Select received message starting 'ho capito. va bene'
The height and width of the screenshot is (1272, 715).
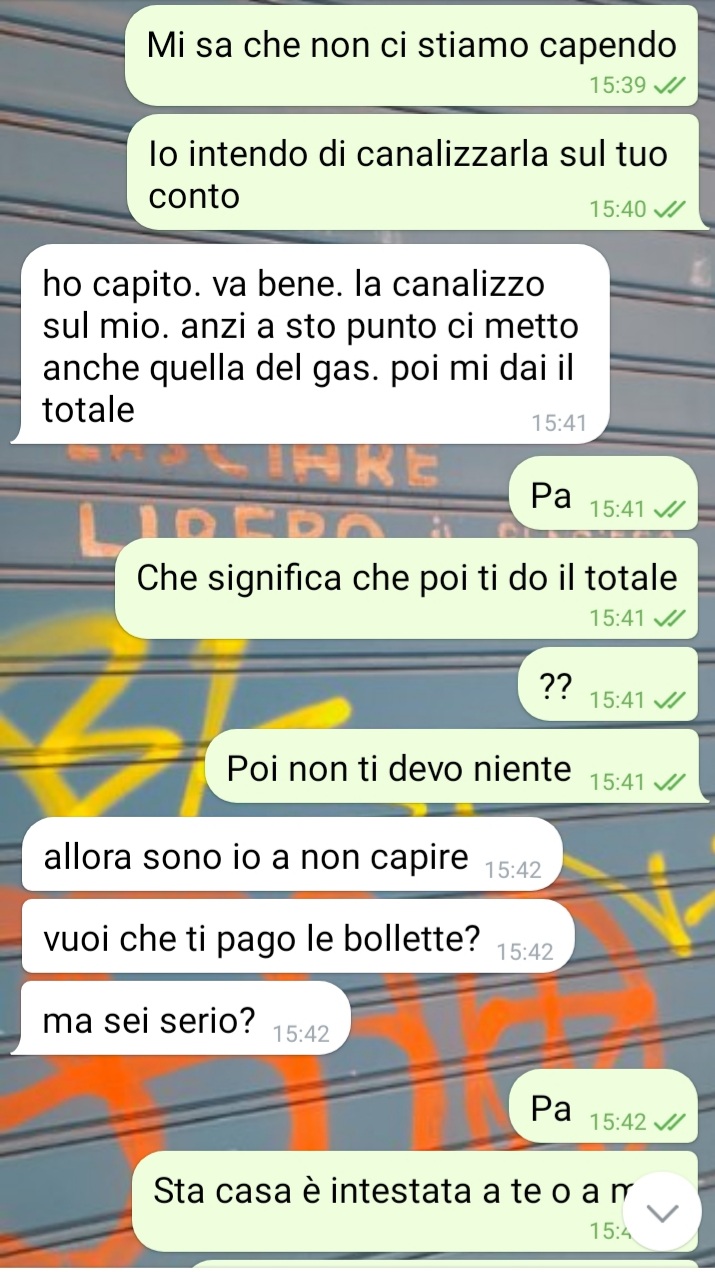(x=310, y=343)
